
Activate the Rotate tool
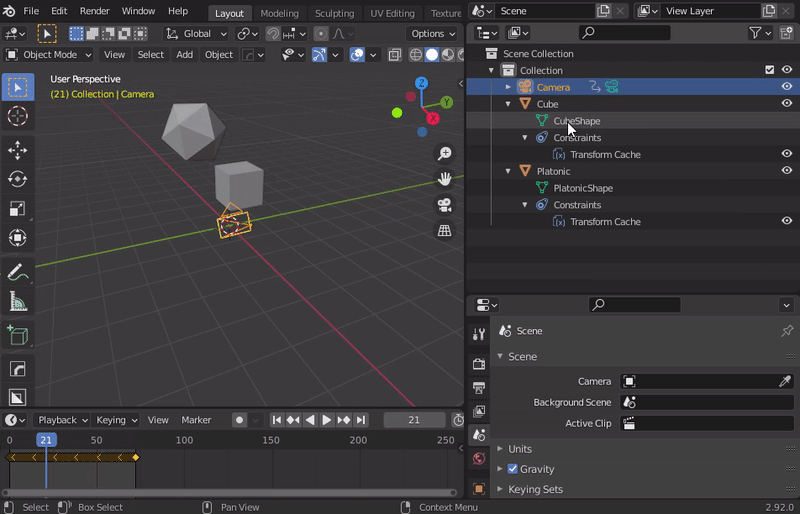click(x=17, y=179)
